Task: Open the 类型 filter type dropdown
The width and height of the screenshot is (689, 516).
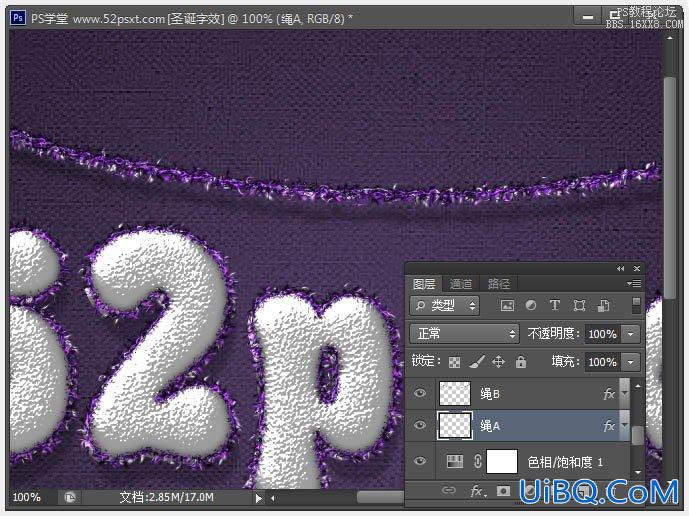Action: (x=445, y=305)
